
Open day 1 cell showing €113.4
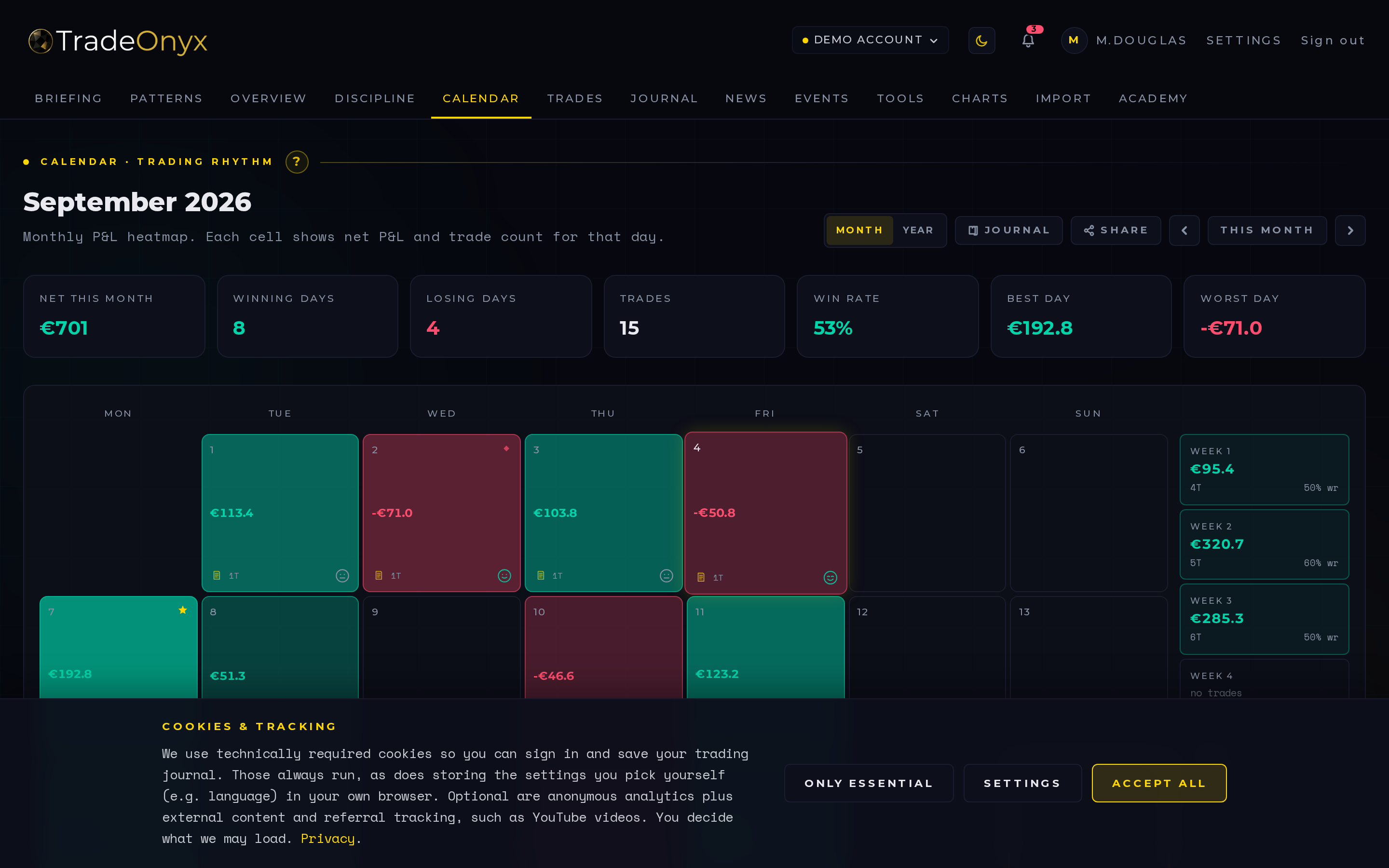280,513
